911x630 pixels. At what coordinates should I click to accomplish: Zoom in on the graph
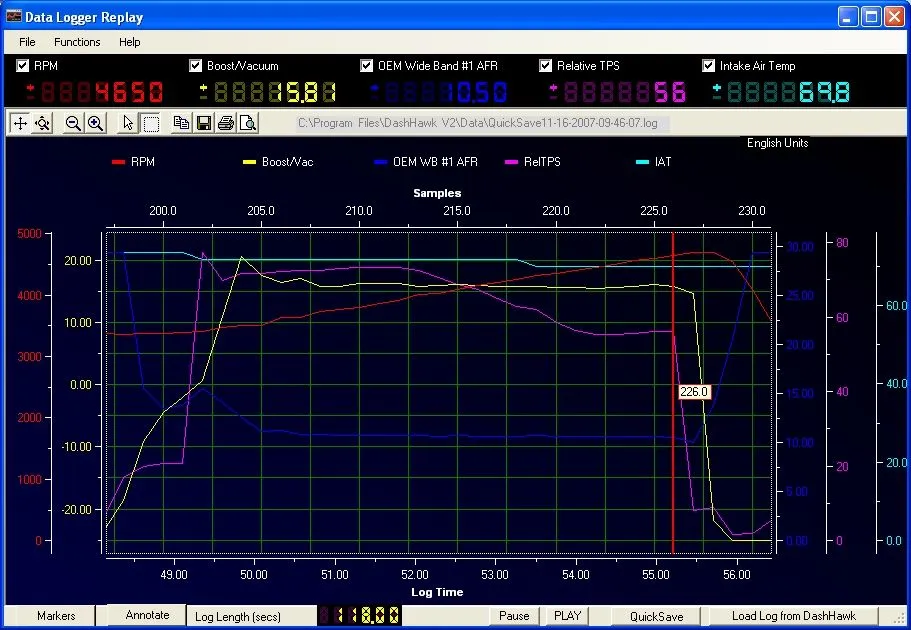click(x=95, y=123)
